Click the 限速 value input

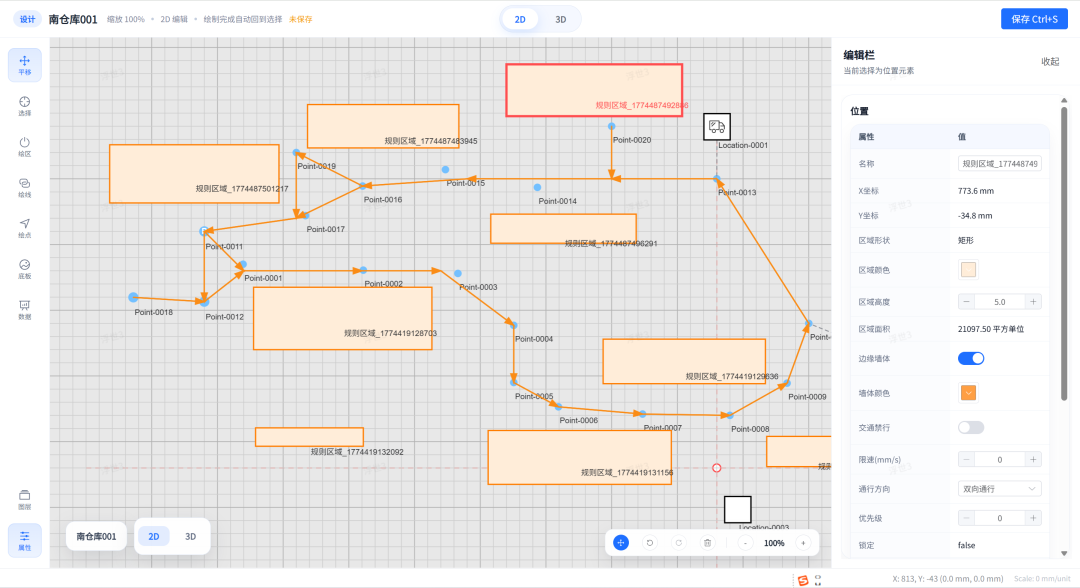tap(999, 459)
